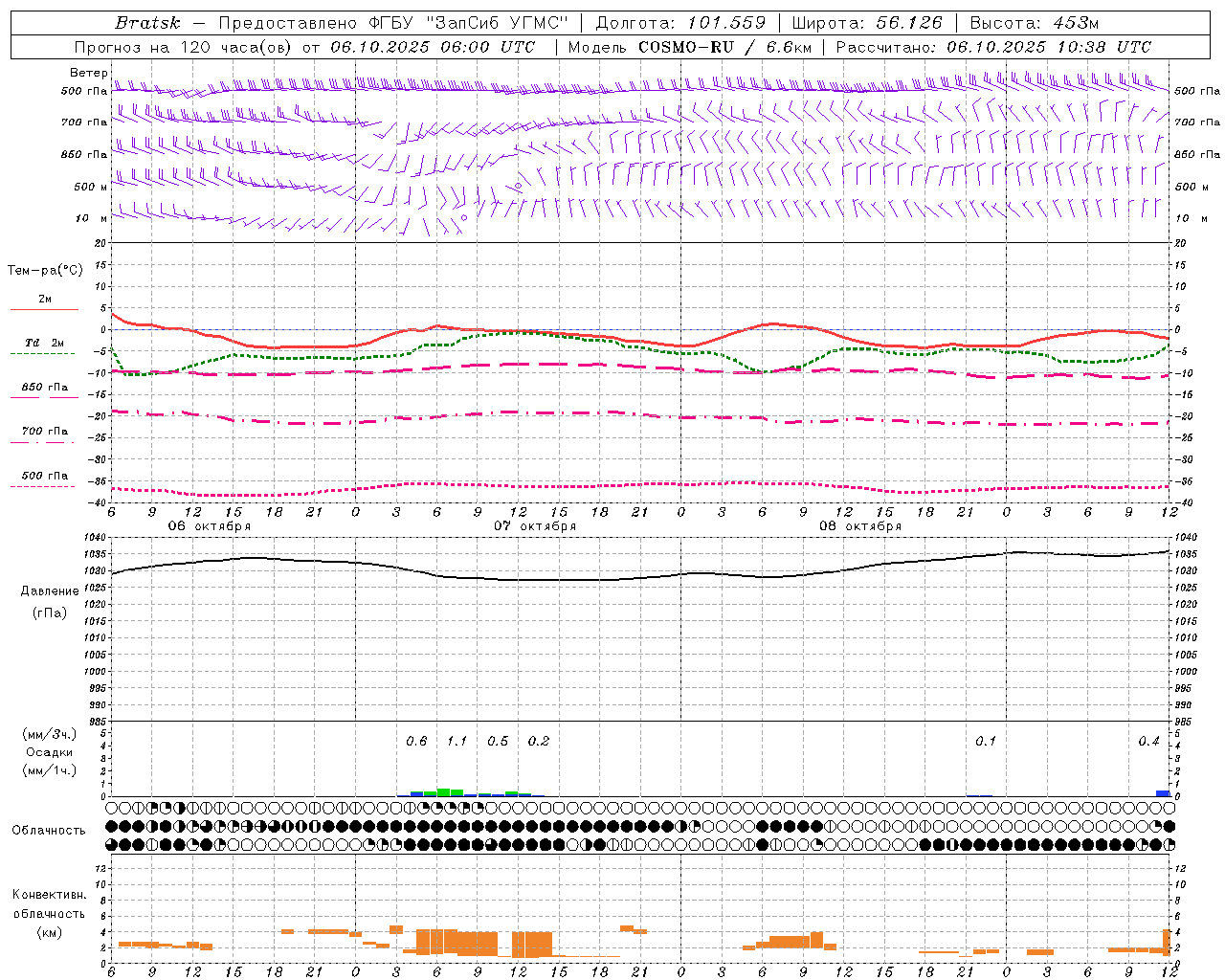This screenshot has width=1225, height=980.
Task: Click "Рассчитано: 06.10.2025 10:38 UTC" timestamp
Action: click(x=993, y=47)
